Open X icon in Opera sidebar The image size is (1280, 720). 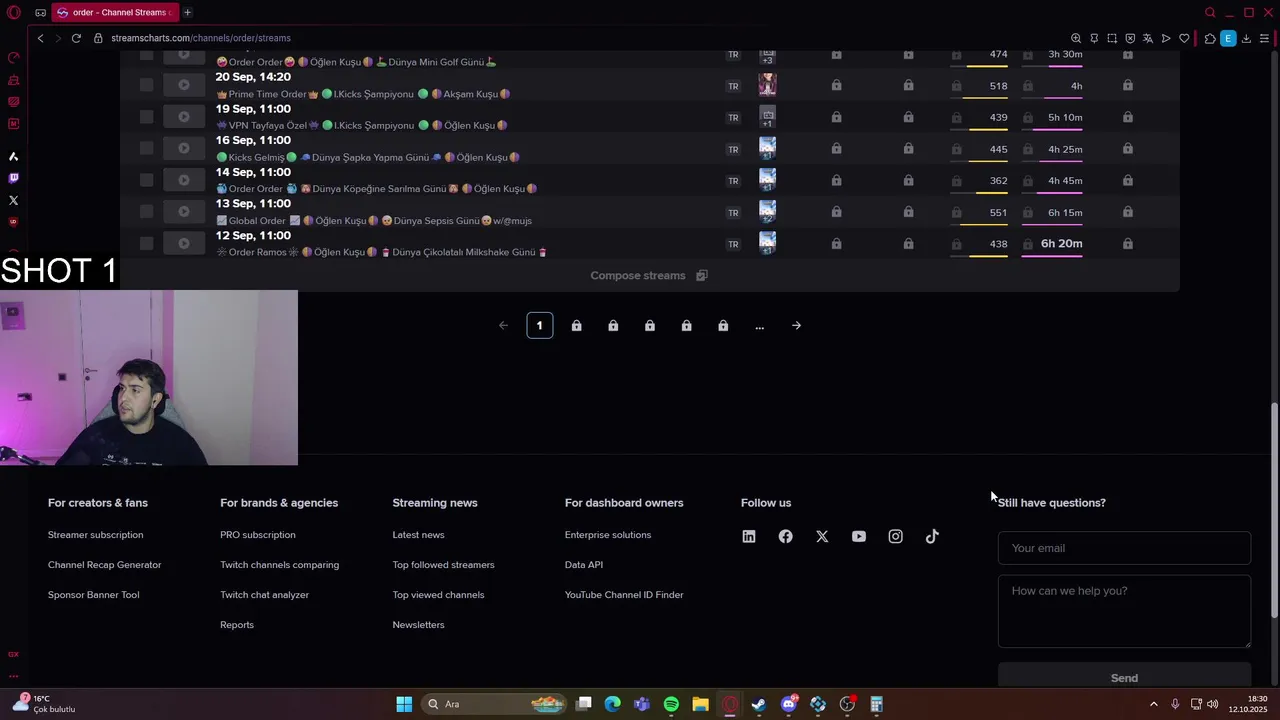click(13, 200)
